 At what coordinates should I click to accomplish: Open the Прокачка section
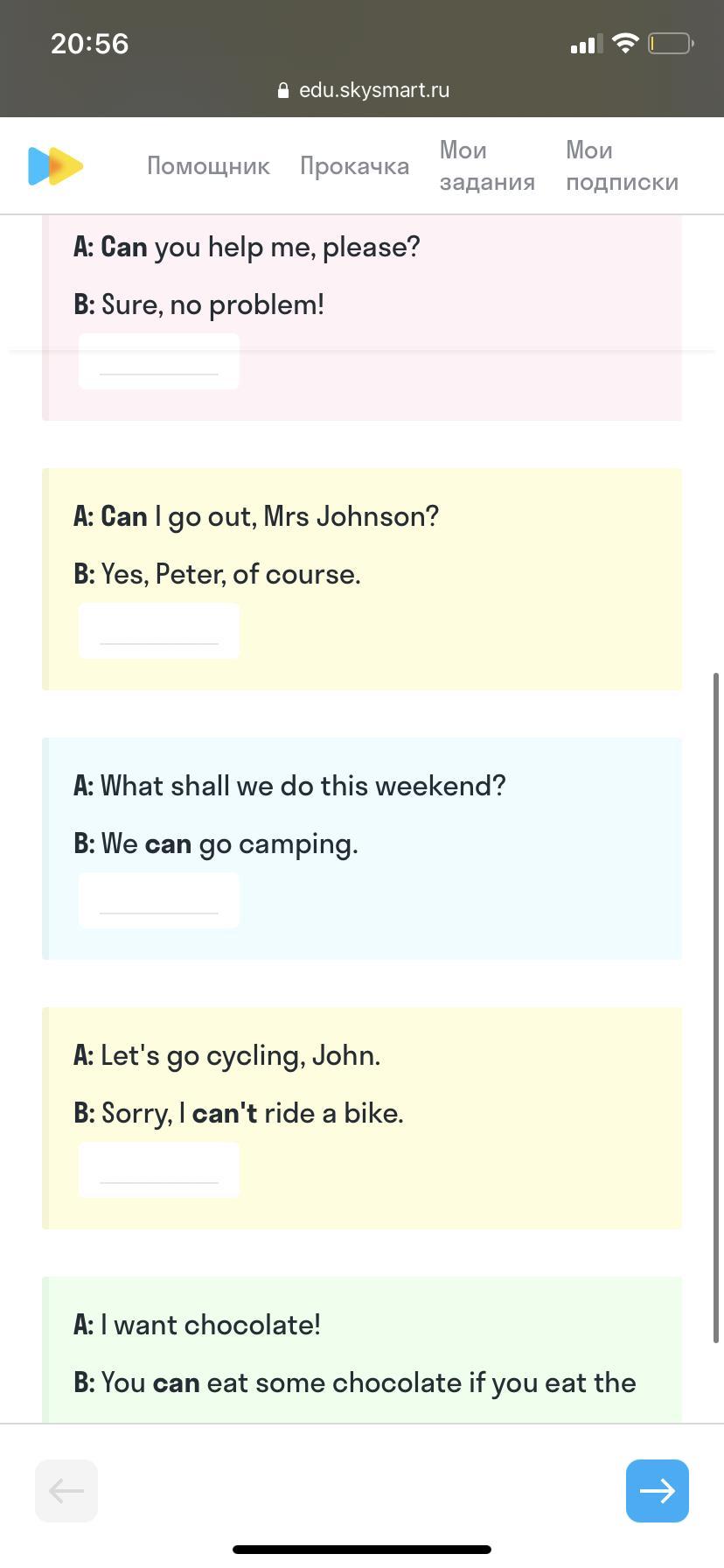354,166
